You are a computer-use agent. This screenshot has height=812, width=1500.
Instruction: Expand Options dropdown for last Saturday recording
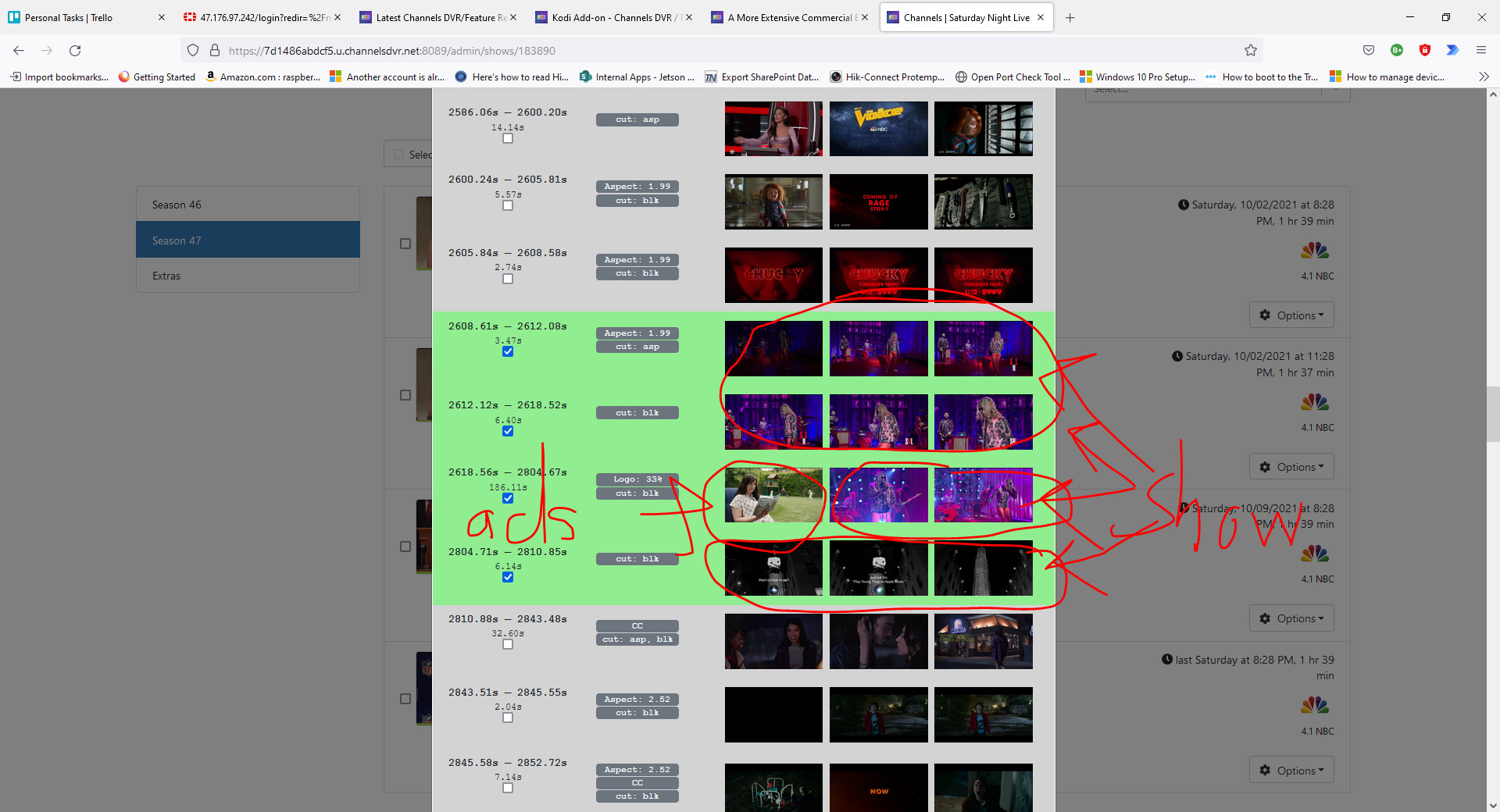[1291, 771]
